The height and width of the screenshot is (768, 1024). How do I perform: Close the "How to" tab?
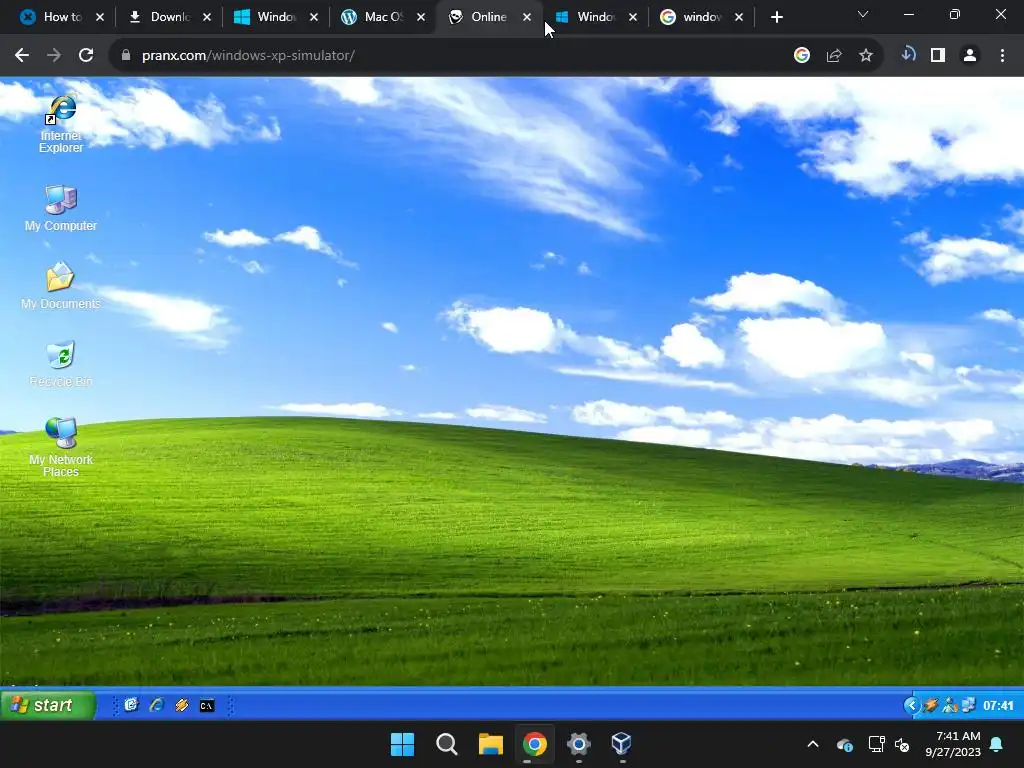point(100,17)
